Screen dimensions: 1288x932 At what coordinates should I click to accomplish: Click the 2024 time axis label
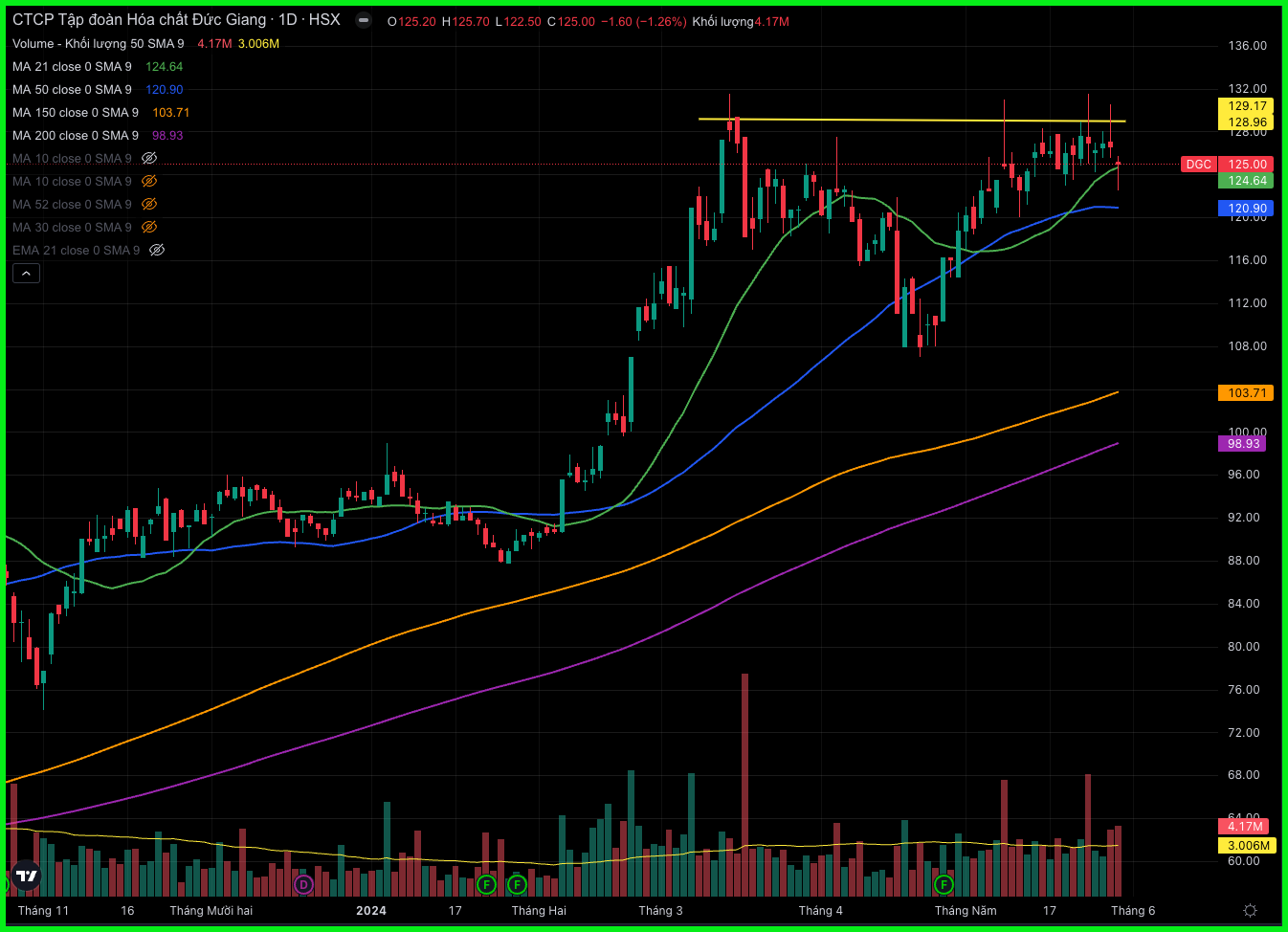click(371, 911)
